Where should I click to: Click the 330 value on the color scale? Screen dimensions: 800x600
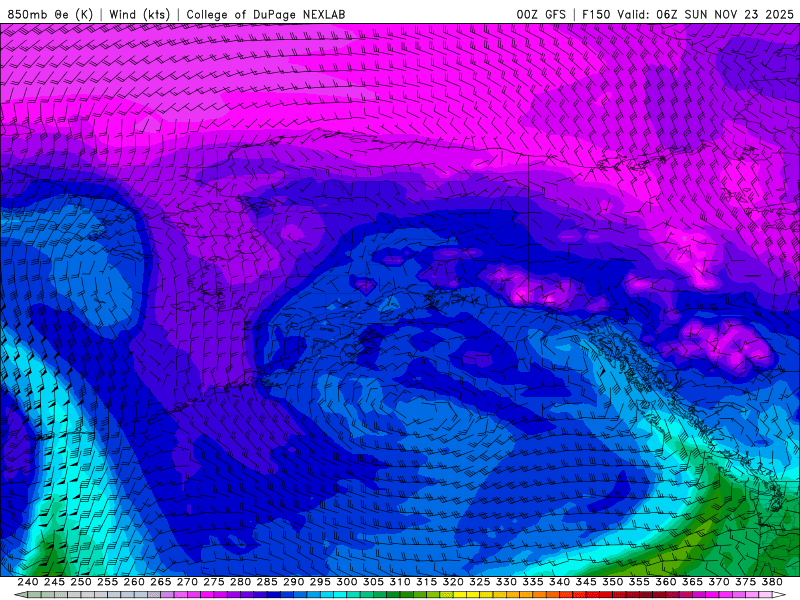coord(506,582)
